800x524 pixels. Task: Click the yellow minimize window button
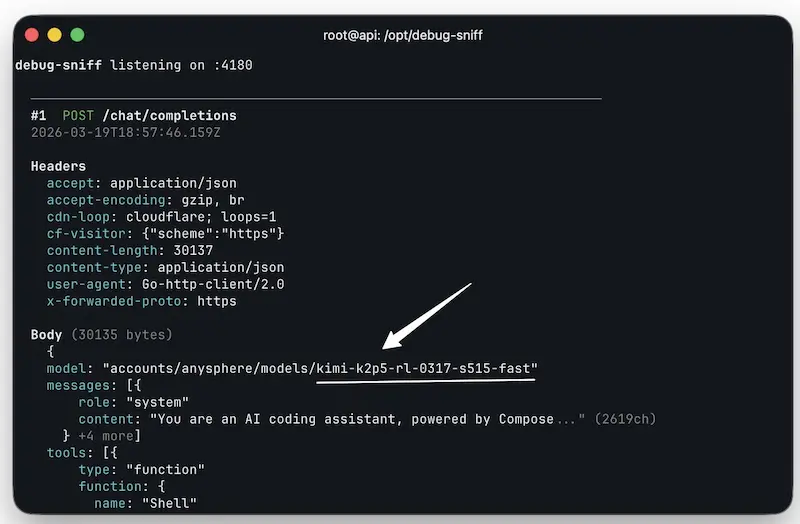tap(54, 35)
